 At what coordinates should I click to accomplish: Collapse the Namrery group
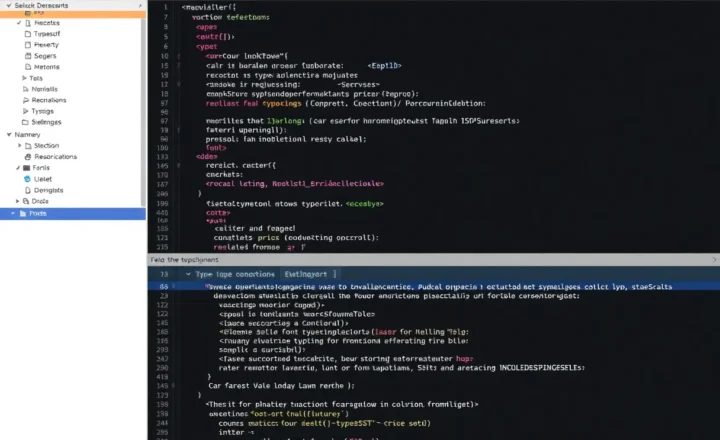pyautogui.click(x=9, y=134)
